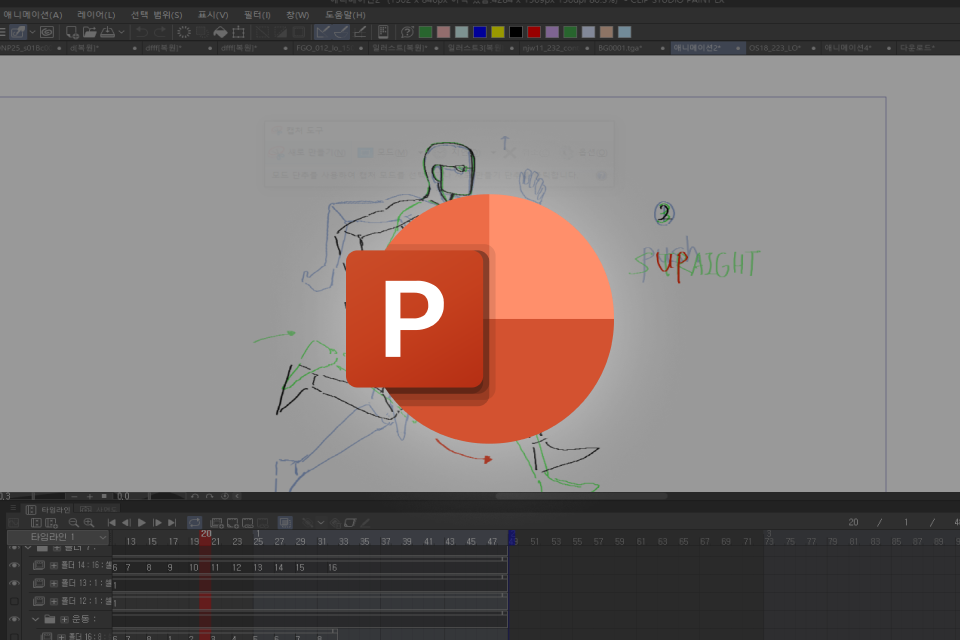
Task: Click the Clip Studio swirl icon
Action: 47,32
